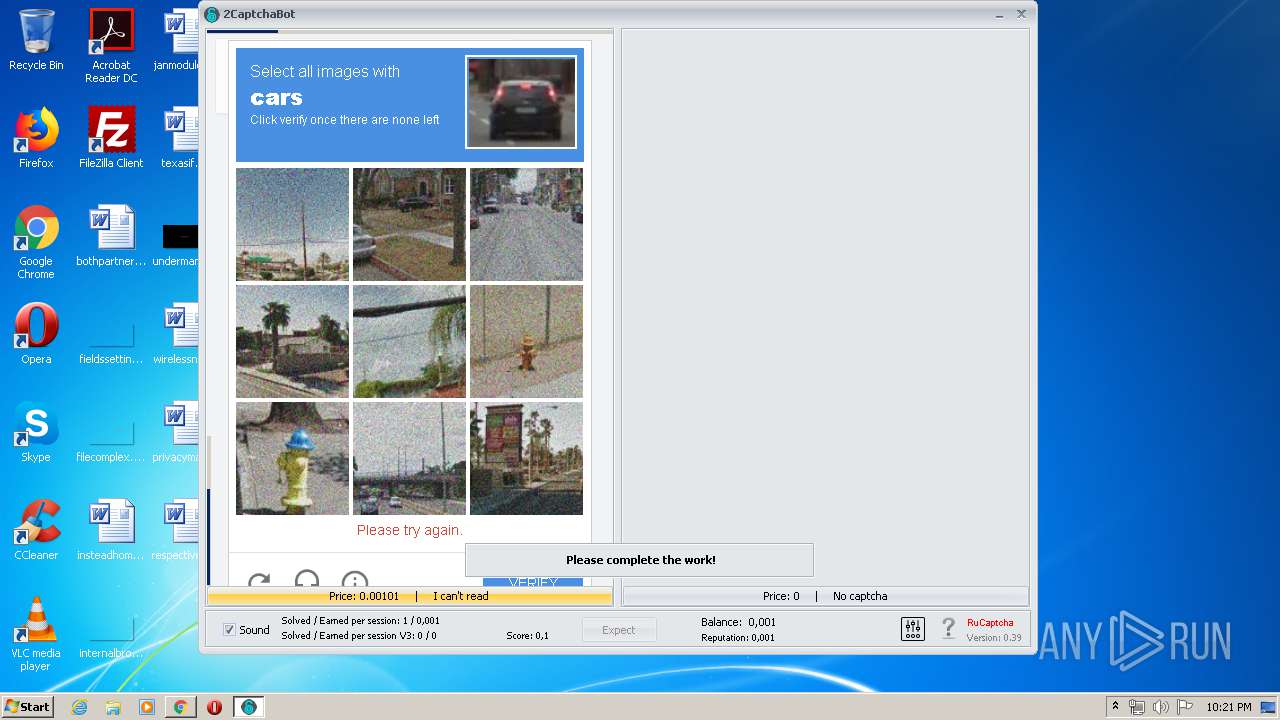The image size is (1280, 720).
Task: Click the blue VERIFY button
Action: 533,582
